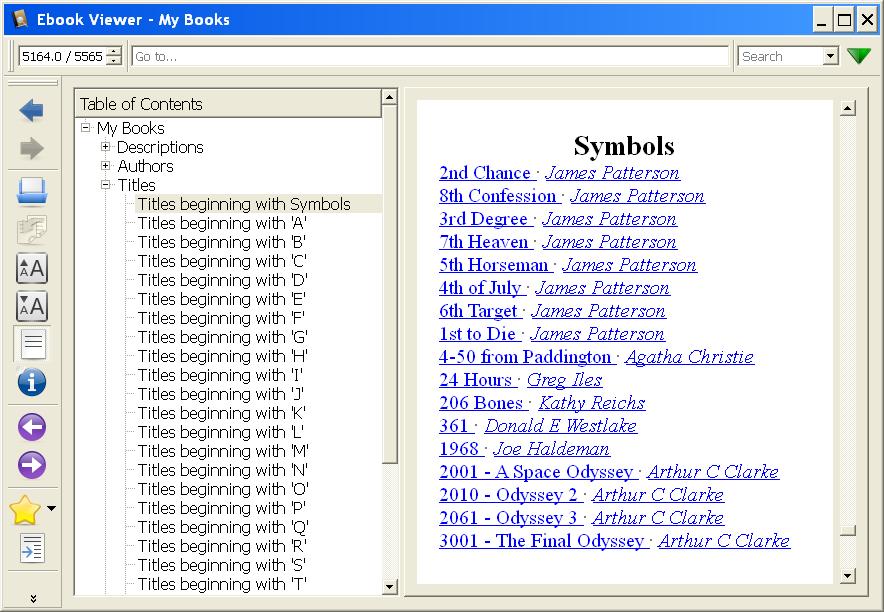The height and width of the screenshot is (612, 884).
Task: Click the Search input field
Action: coord(780,56)
